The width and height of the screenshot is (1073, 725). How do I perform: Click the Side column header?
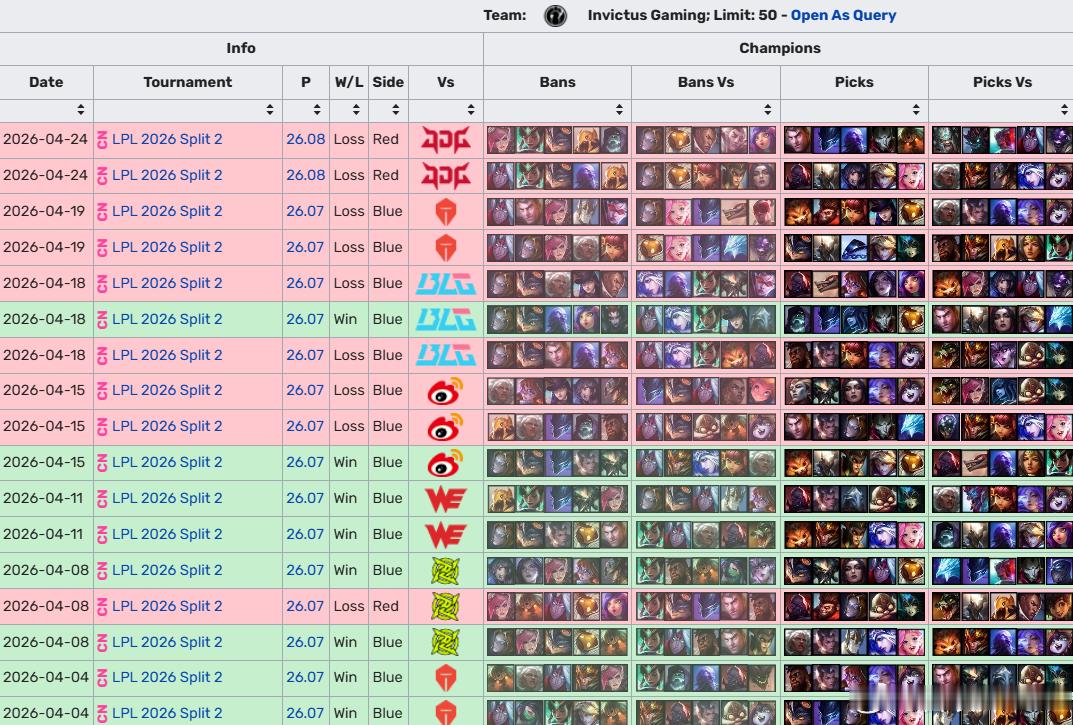point(388,82)
